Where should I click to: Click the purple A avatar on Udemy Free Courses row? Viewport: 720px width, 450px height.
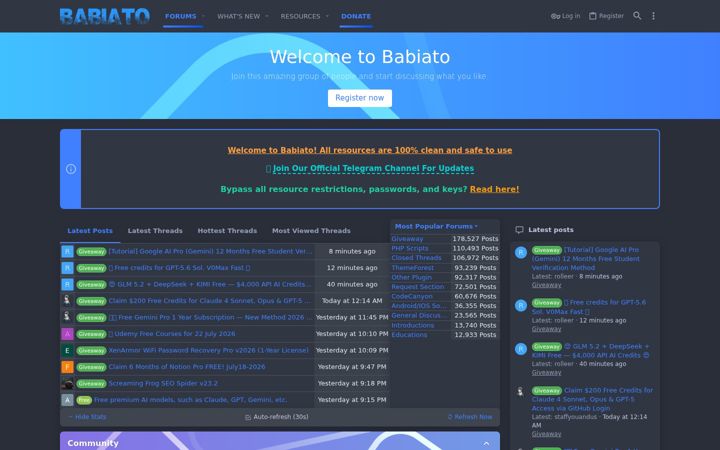click(67, 334)
